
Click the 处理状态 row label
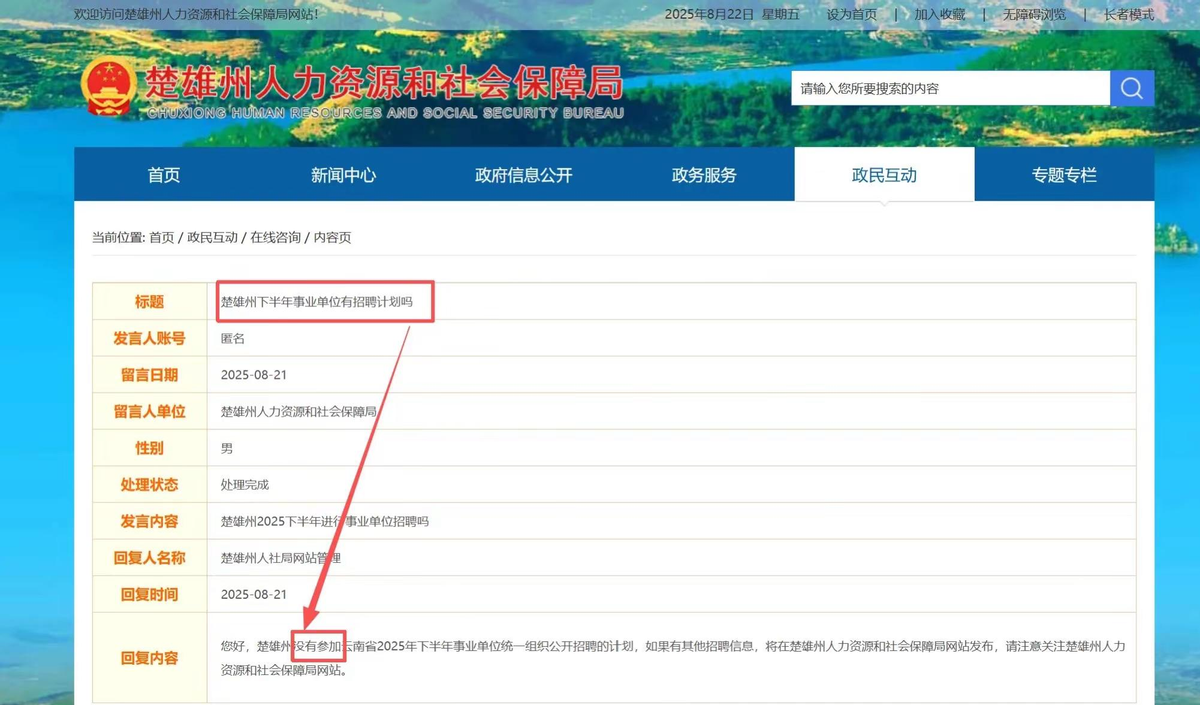[150, 485]
